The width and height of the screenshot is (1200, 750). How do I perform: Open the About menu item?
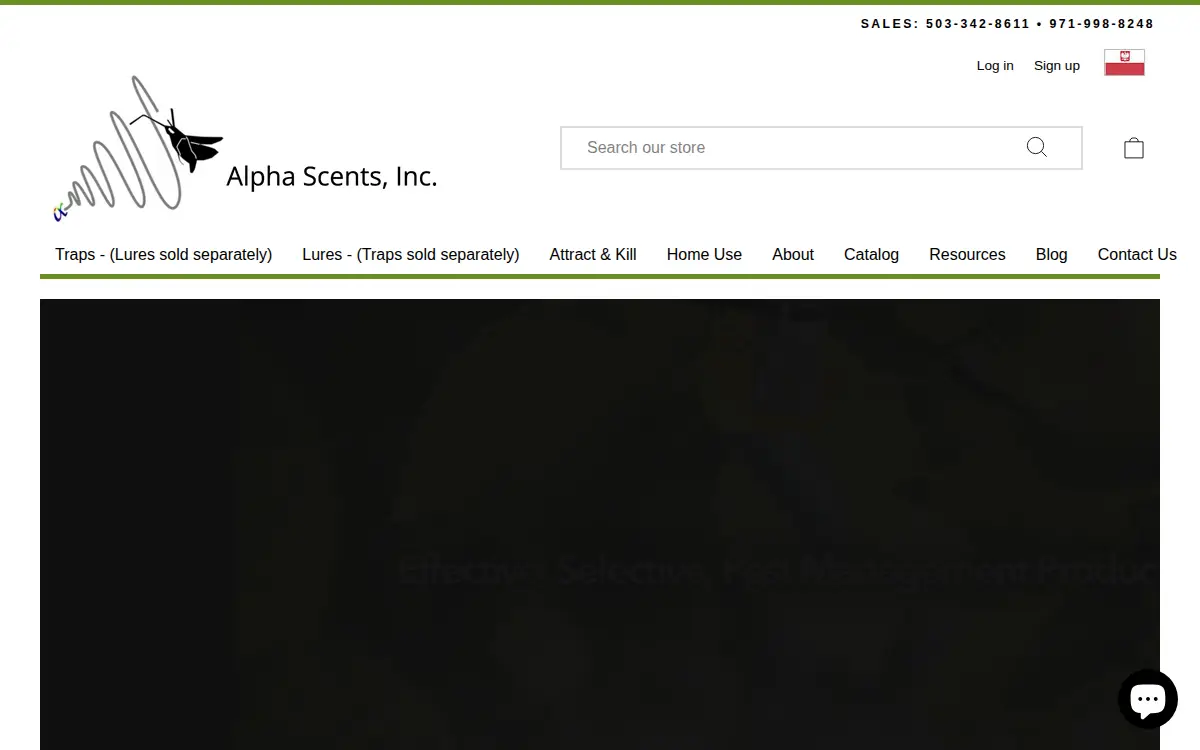[x=793, y=254]
